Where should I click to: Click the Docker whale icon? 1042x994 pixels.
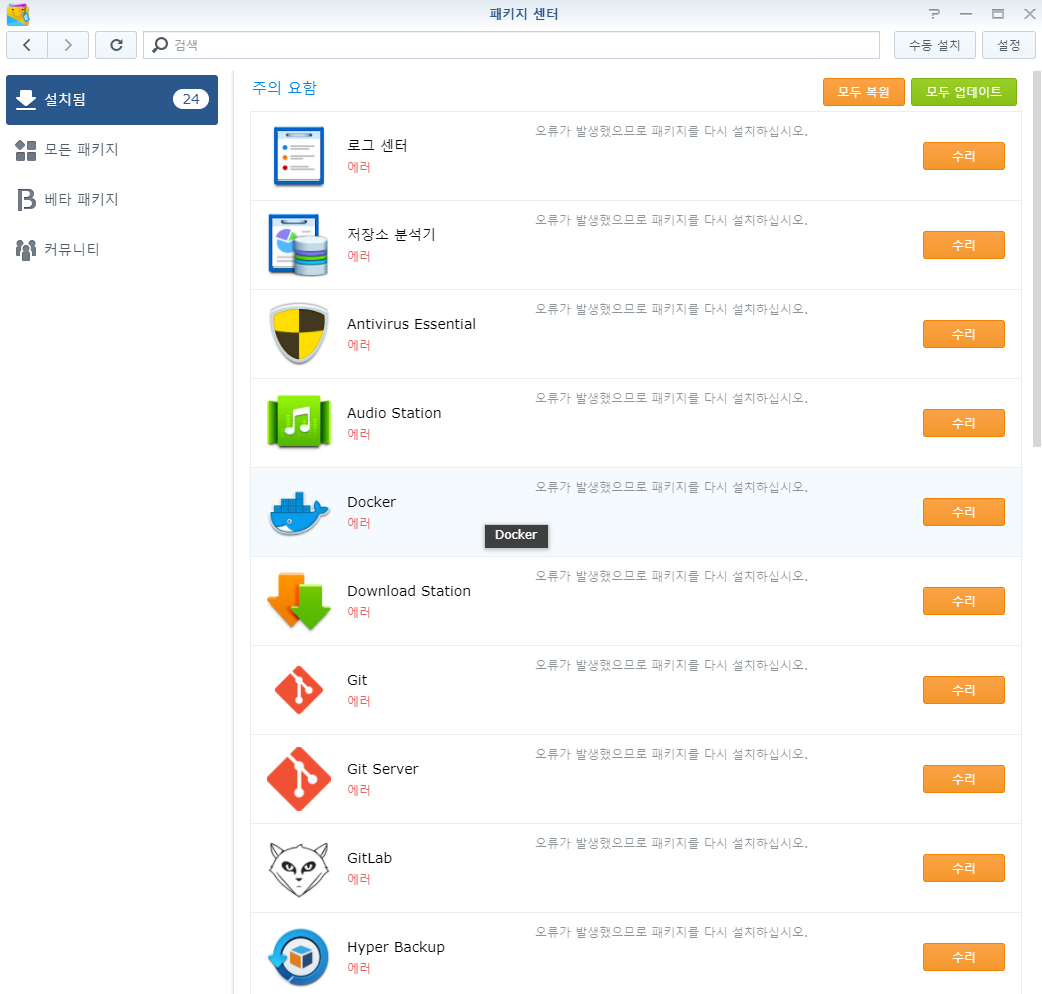coord(299,513)
